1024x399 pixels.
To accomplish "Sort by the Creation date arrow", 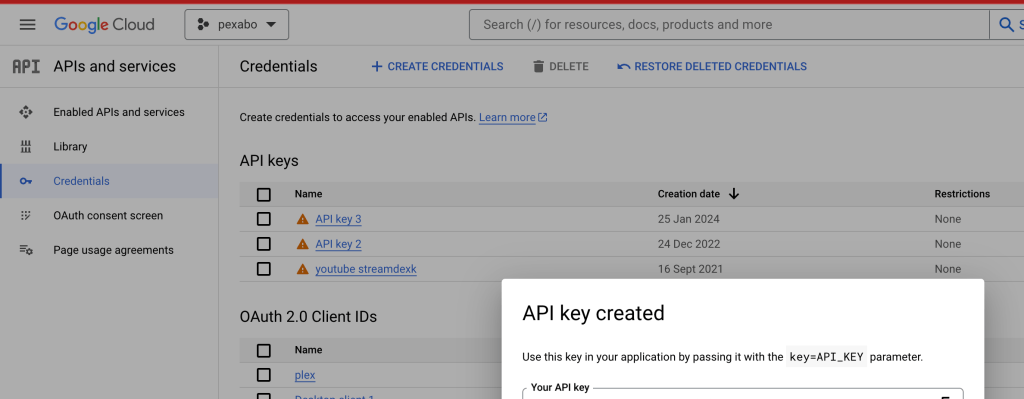I will point(733,194).
